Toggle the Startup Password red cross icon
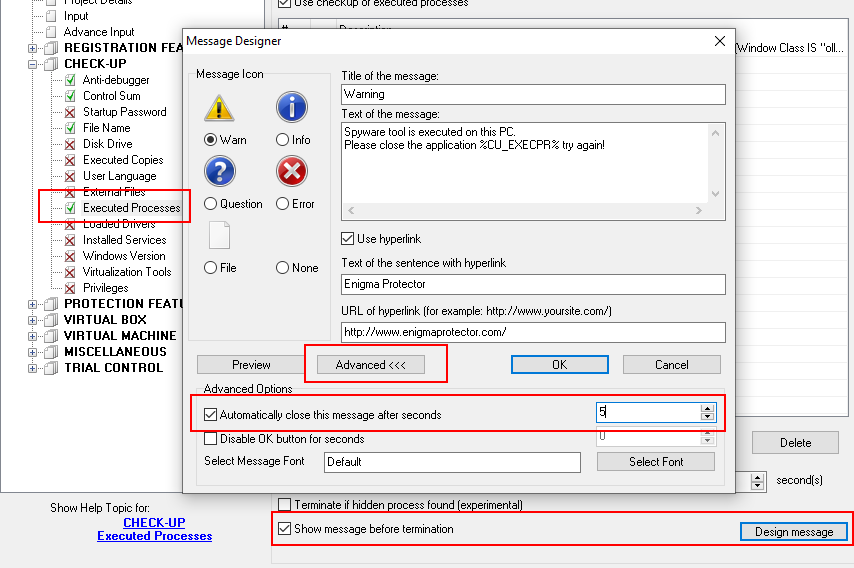The width and height of the screenshot is (854, 568). pos(70,112)
